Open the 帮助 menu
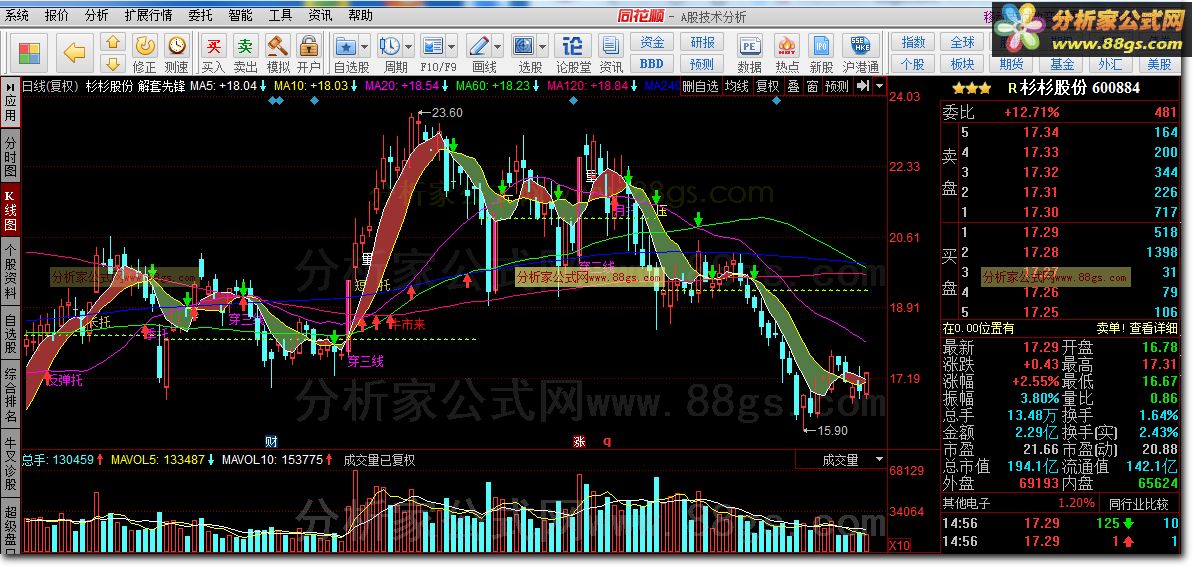The width and height of the screenshot is (1194, 567). coord(361,15)
